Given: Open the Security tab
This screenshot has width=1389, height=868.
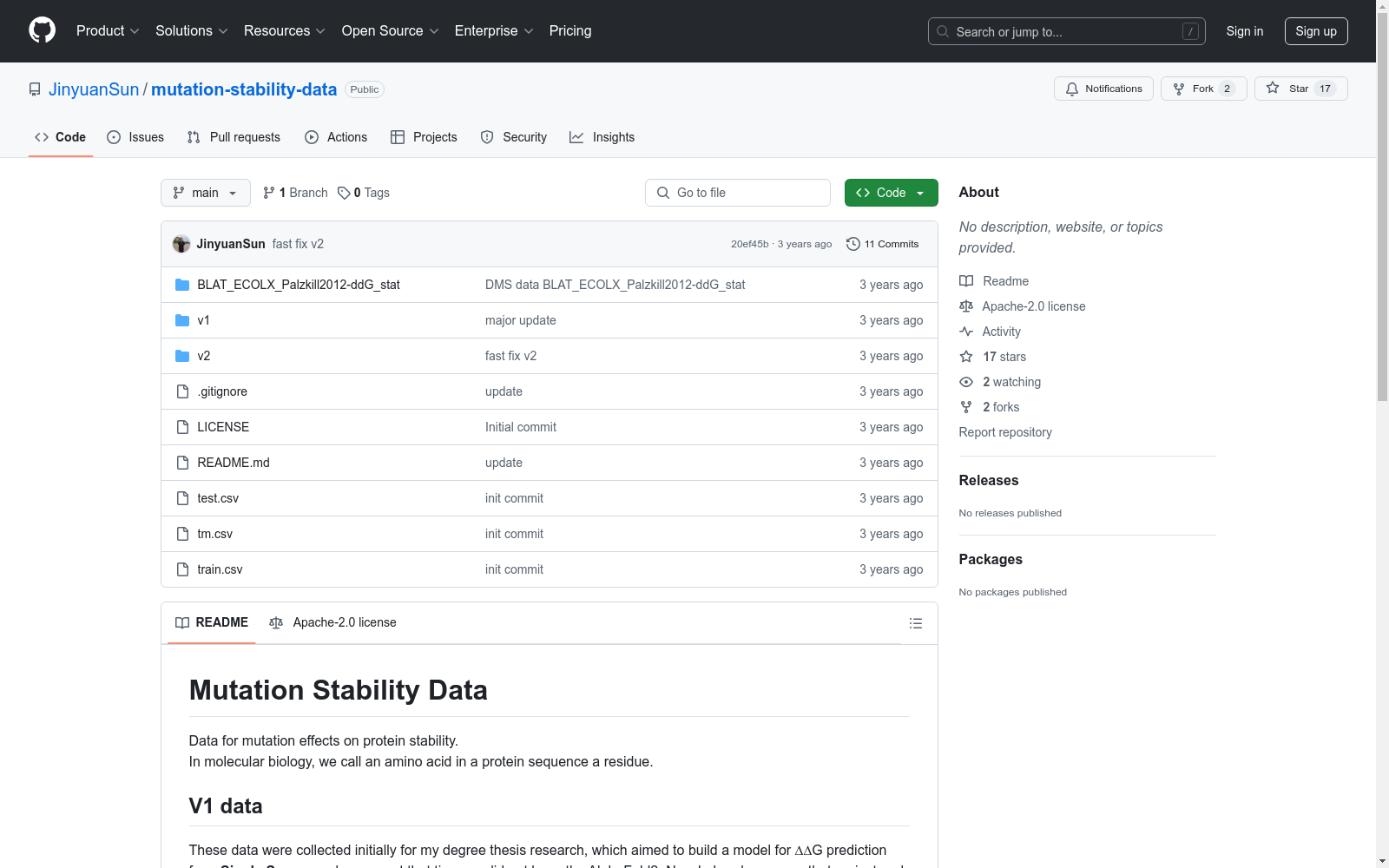Looking at the screenshot, I should click(x=514, y=137).
